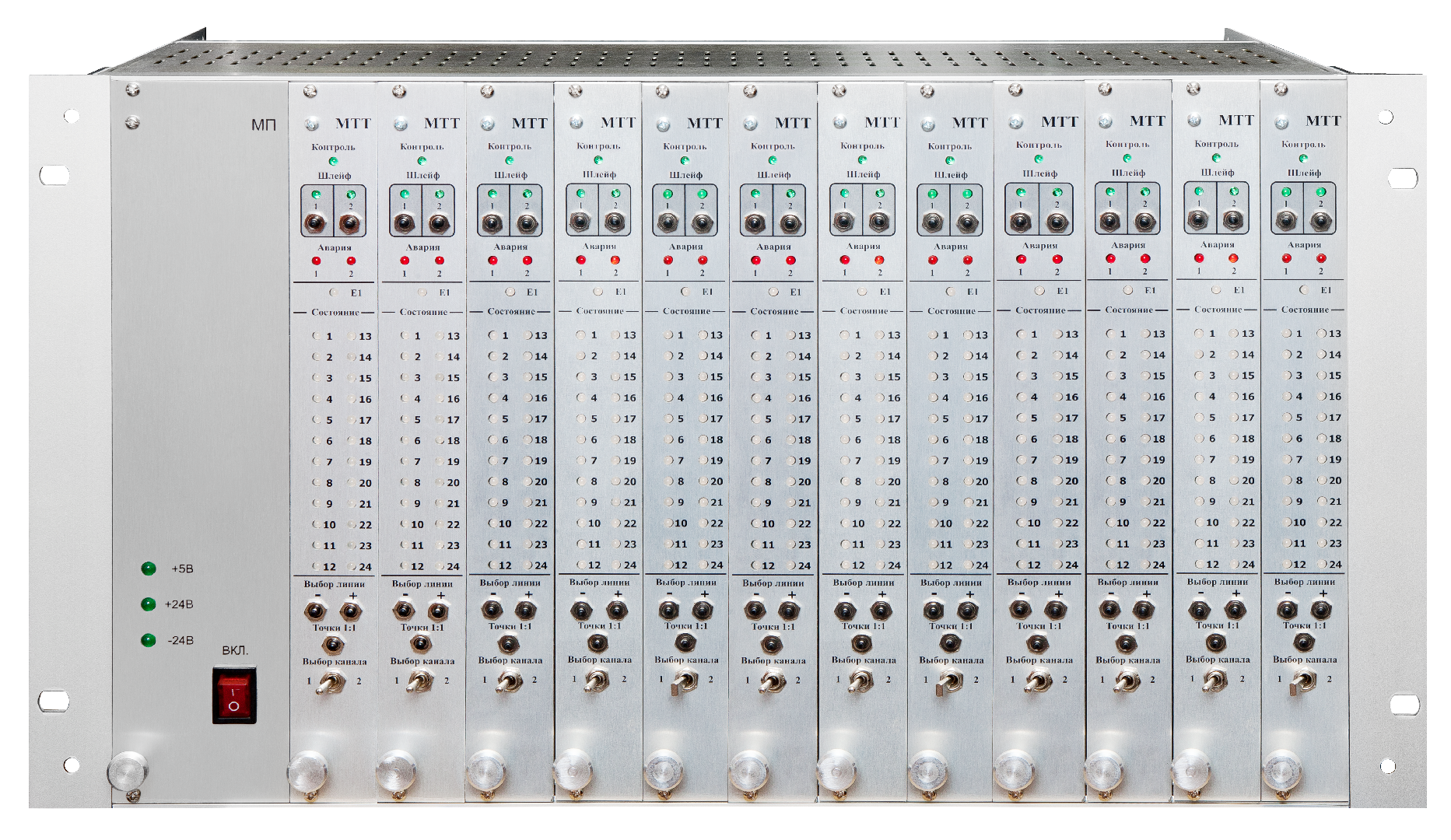Screen dimensions: 1451x840
Task: Click MTT title on fifth module
Action: point(705,123)
